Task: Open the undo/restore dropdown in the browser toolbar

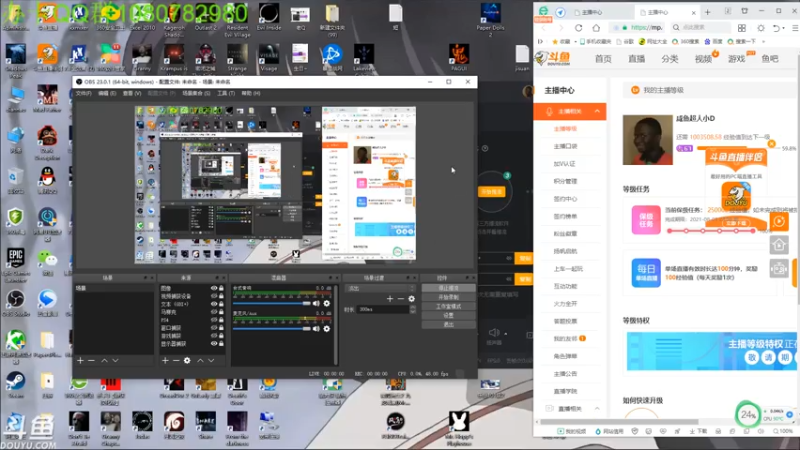Action: coord(784,28)
